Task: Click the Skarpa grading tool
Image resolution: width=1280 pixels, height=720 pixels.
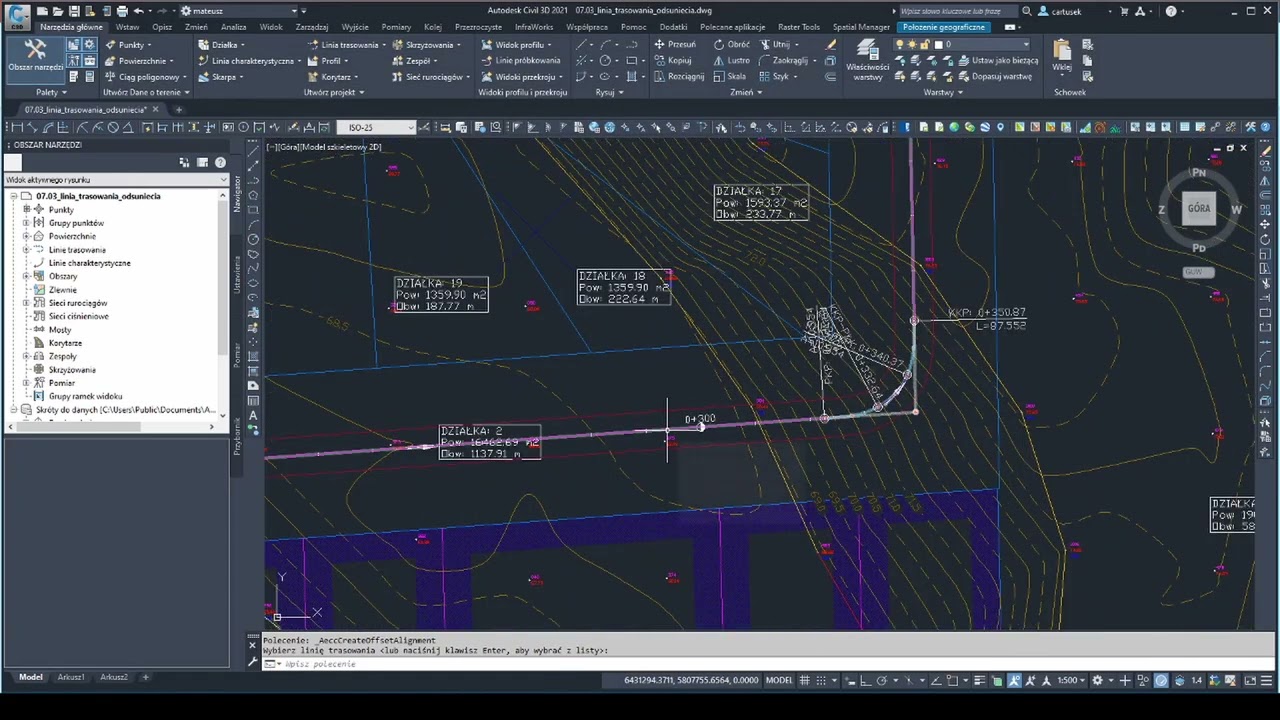Action: click(x=220, y=77)
